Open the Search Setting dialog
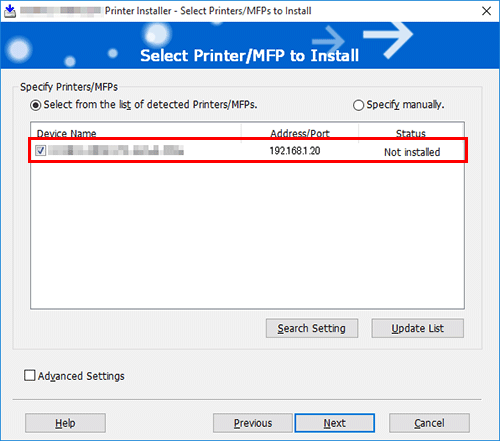 click(312, 328)
